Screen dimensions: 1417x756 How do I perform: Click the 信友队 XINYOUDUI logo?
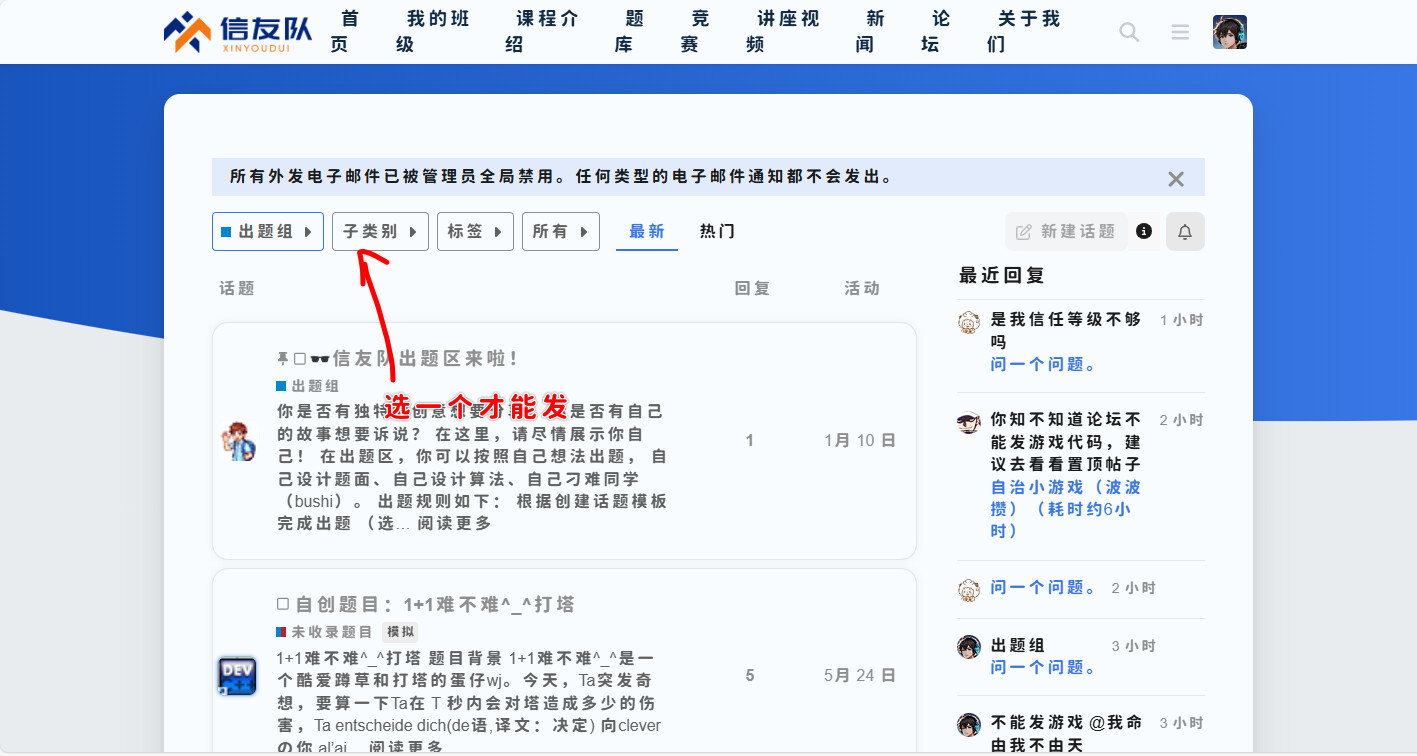tap(238, 32)
